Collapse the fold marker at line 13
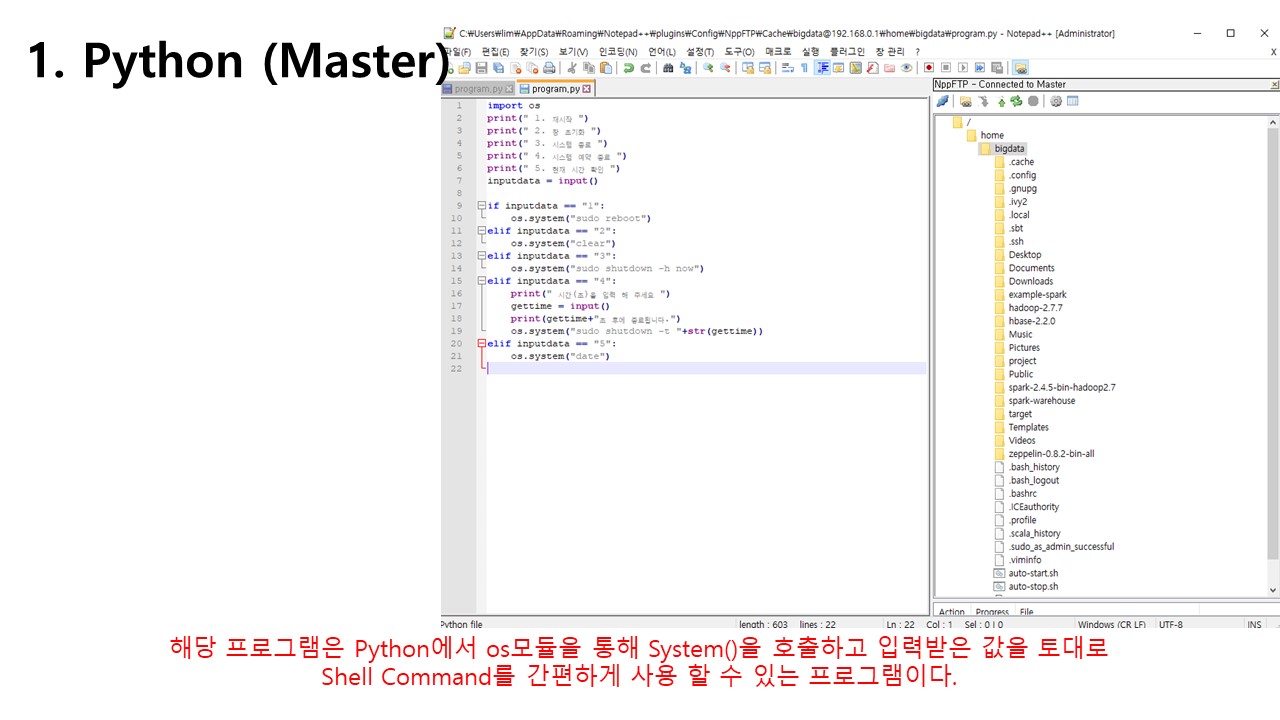Image resolution: width=1280 pixels, height=720 pixels. click(482, 256)
